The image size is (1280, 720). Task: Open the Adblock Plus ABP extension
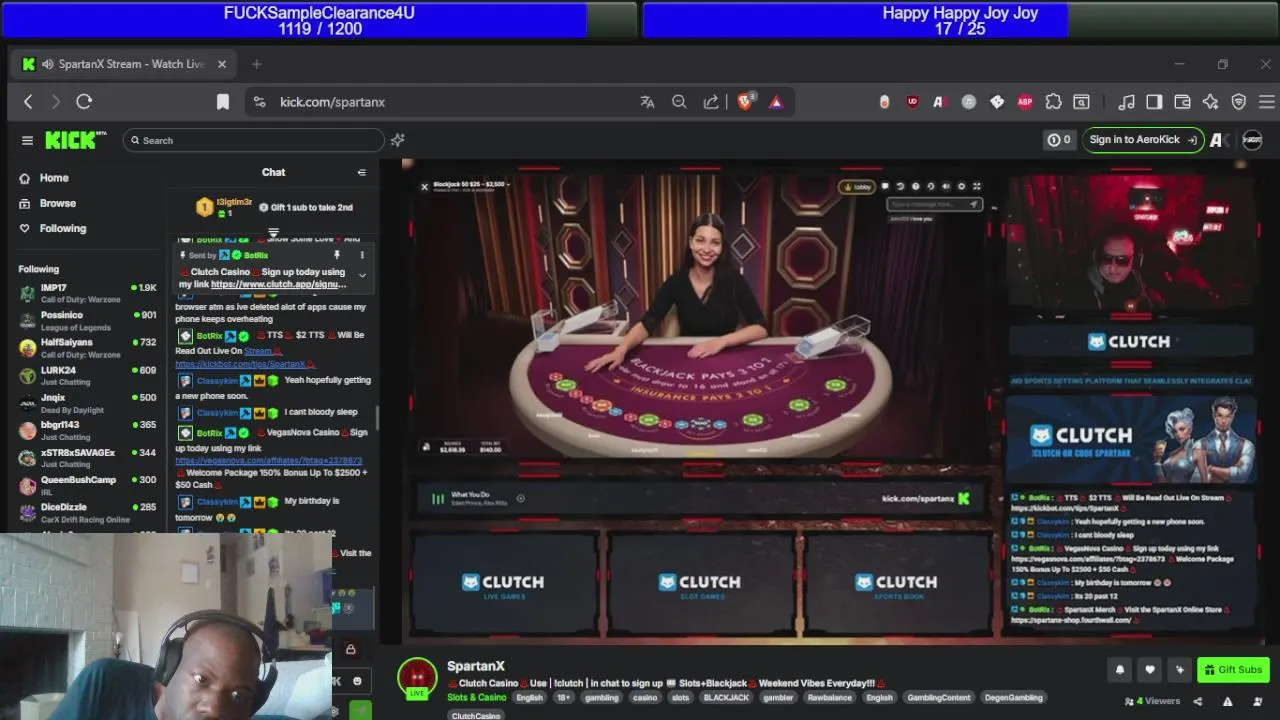click(1025, 101)
